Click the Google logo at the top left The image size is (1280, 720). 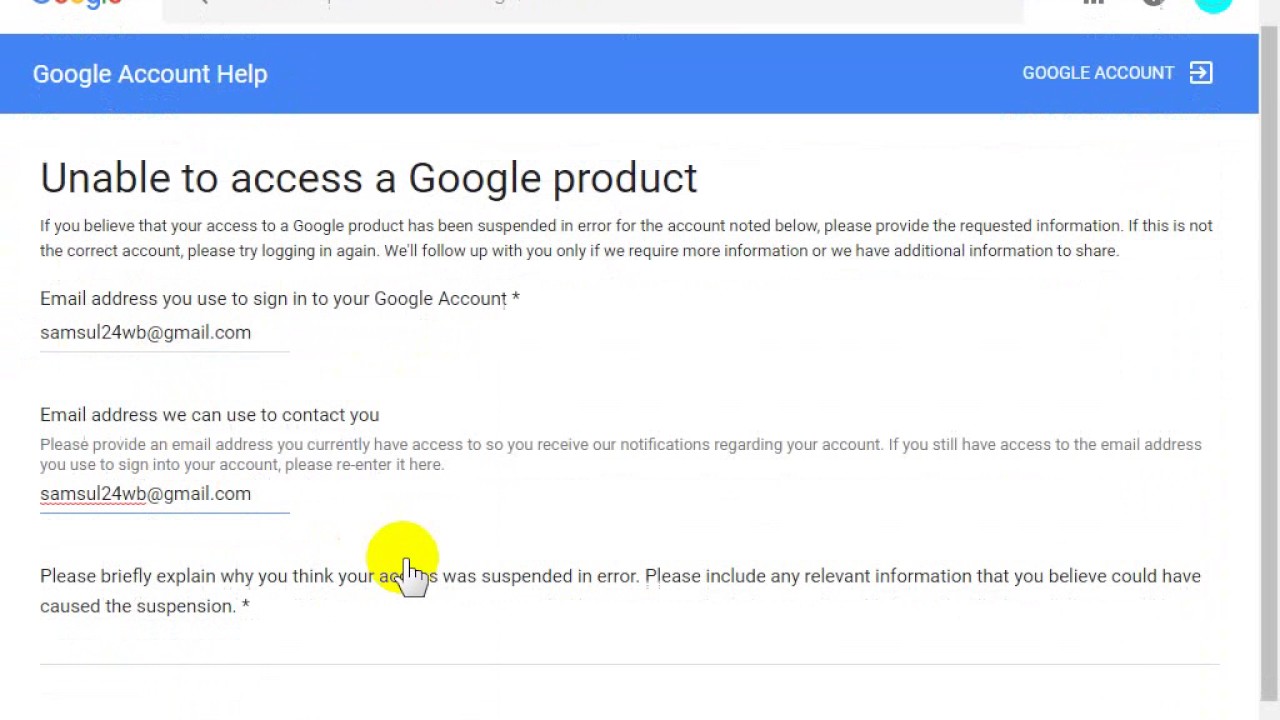tap(76, 3)
